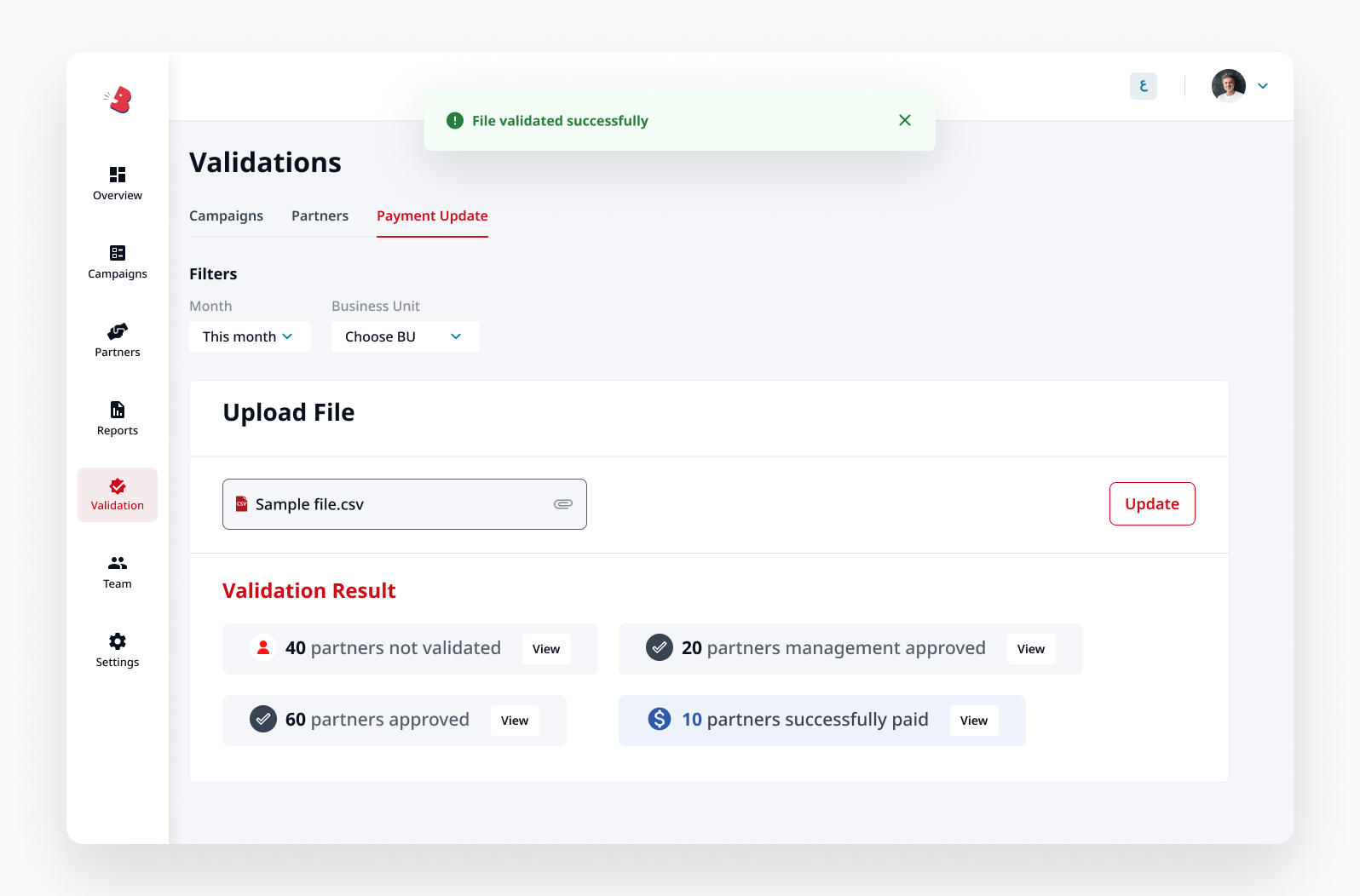Switch to the Campaigns tab
Viewport: 1360px width, 896px height.
coord(226,216)
